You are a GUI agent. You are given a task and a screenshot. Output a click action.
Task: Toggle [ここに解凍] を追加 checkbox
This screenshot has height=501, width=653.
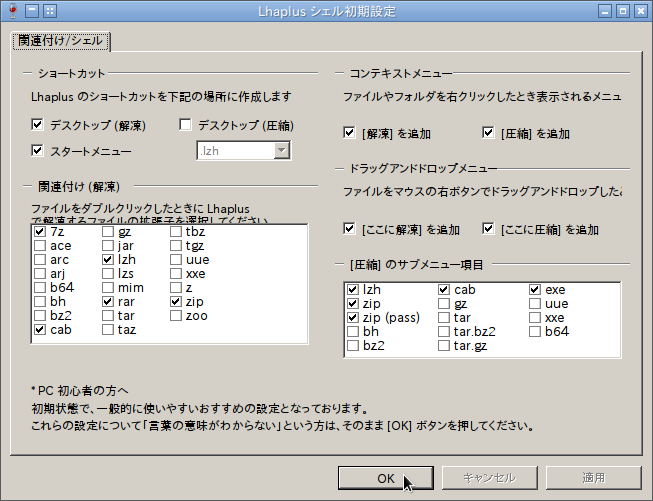(349, 229)
